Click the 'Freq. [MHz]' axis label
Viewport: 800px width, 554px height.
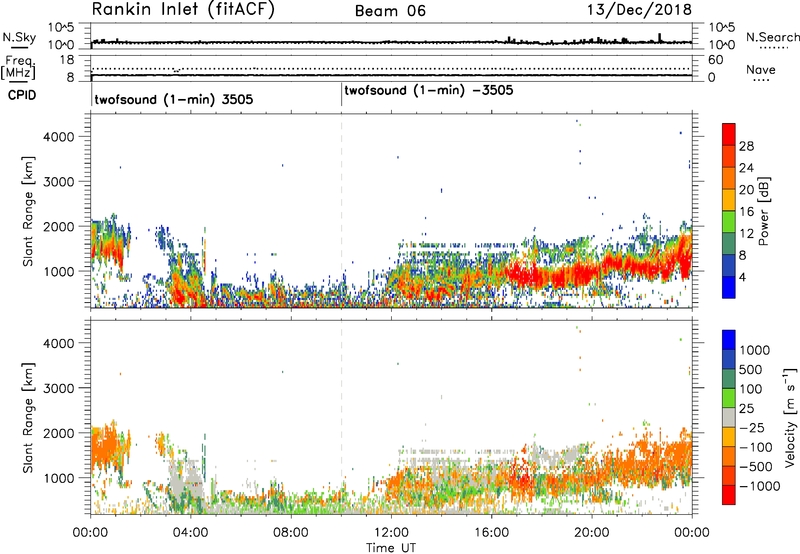[x=19, y=68]
